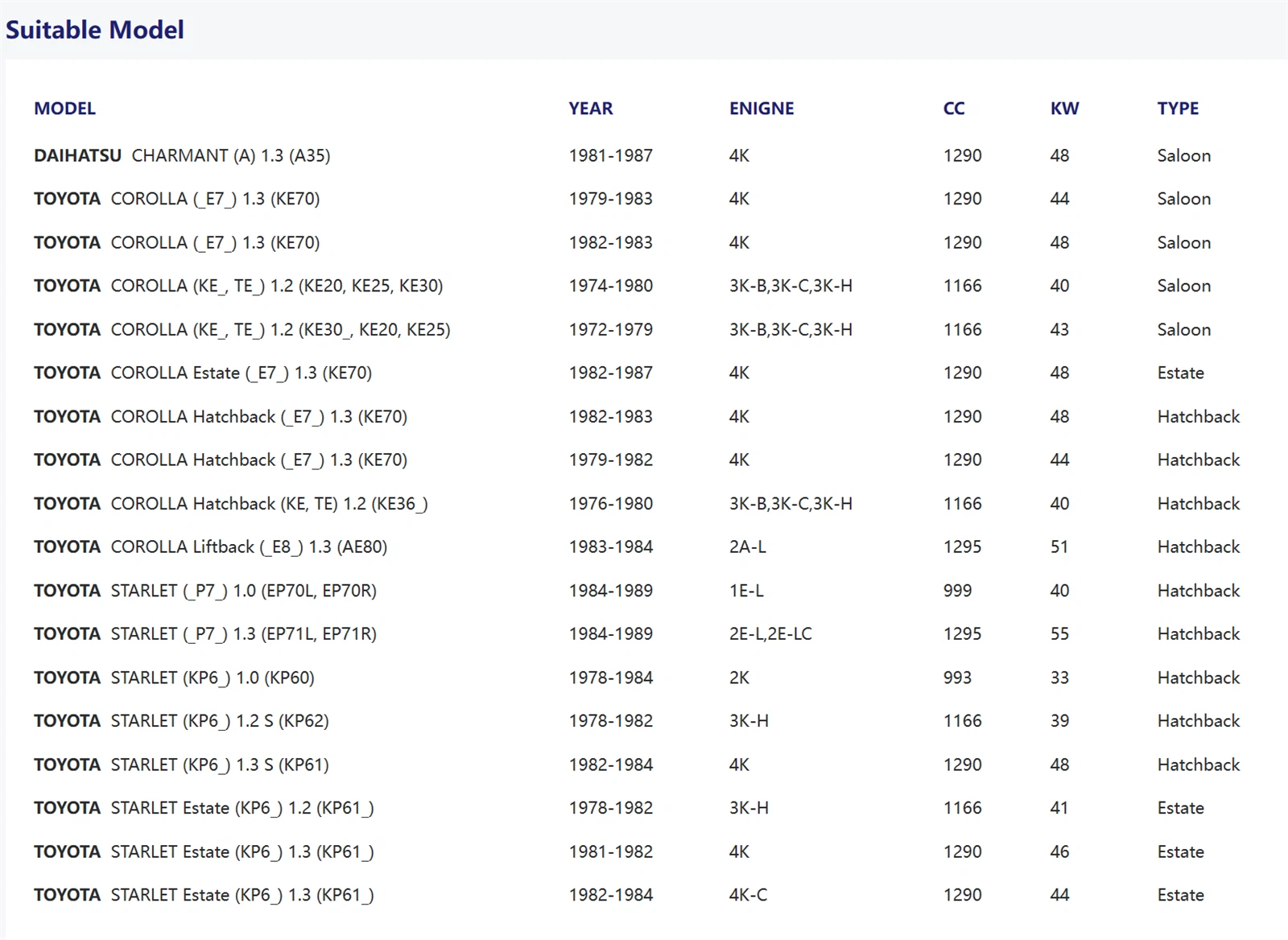This screenshot has width=1288, height=940.
Task: Click the MODEL column header
Action: (x=64, y=109)
